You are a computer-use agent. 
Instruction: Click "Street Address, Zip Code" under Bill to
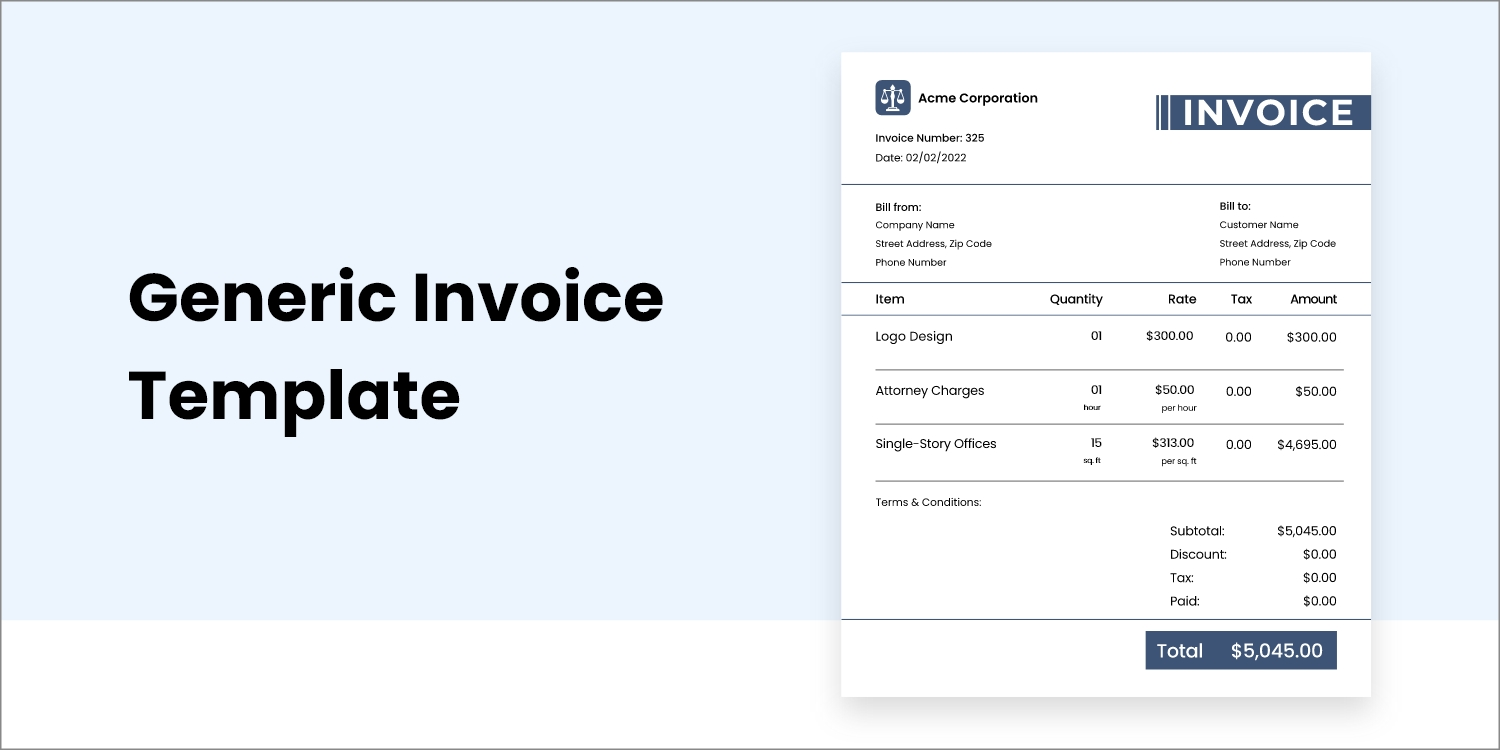[x=1278, y=244]
